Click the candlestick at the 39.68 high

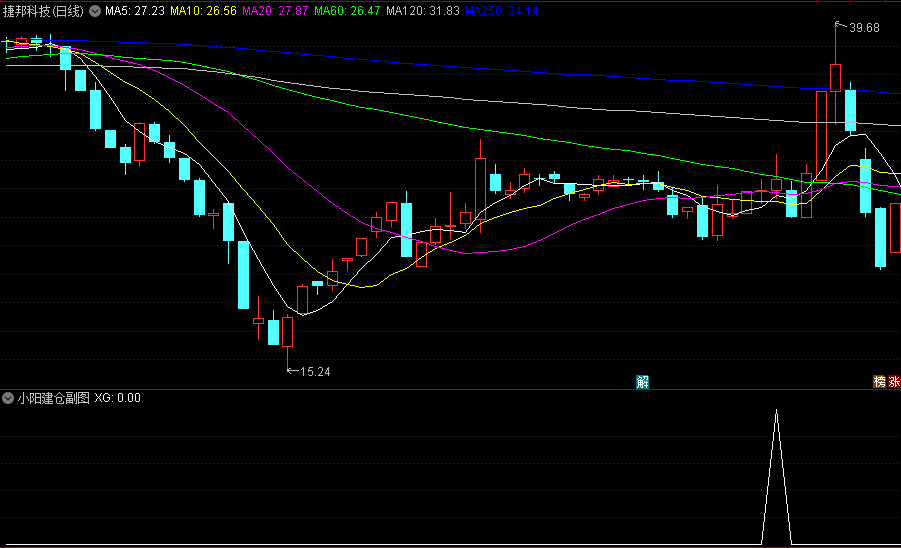coord(835,78)
